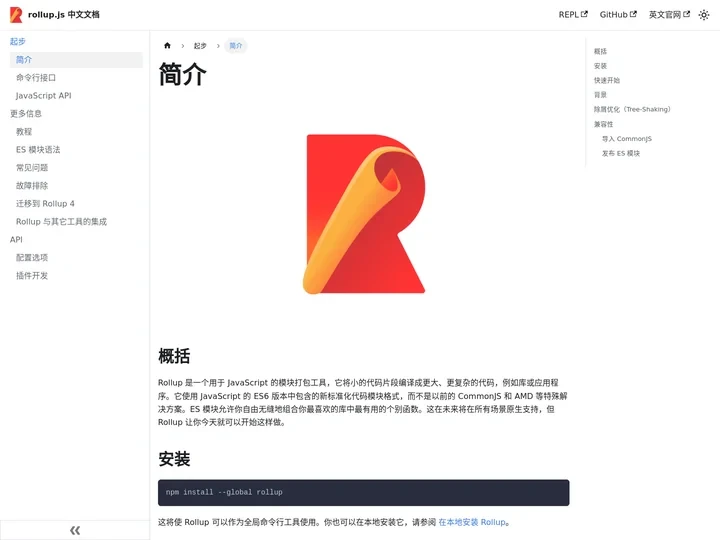Click the 概括 section heading
This screenshot has width=720, height=540.
coord(174,356)
